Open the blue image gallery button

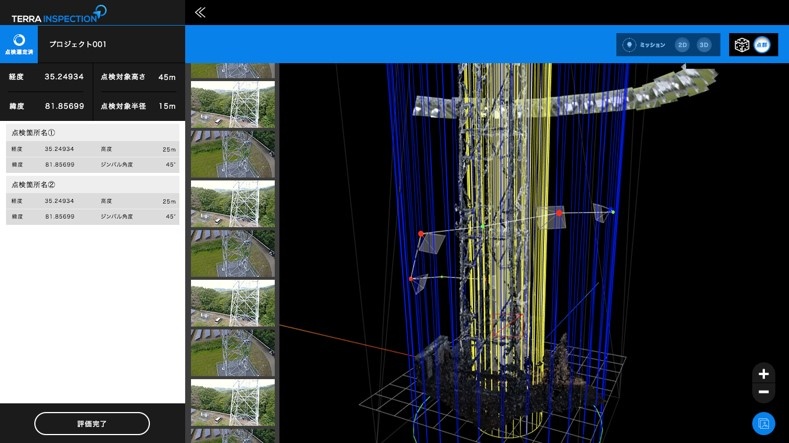point(763,423)
